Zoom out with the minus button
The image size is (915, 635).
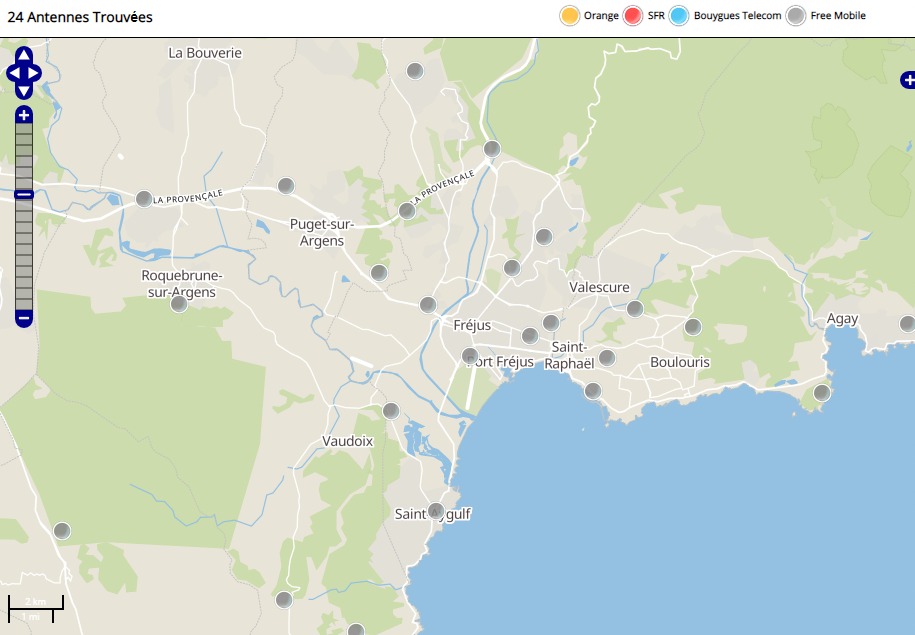coord(24,318)
